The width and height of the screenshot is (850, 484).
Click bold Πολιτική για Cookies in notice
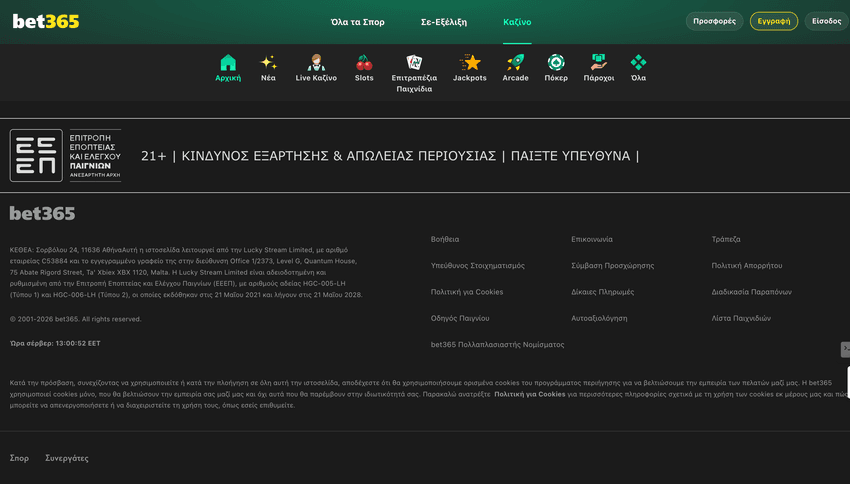(530, 394)
